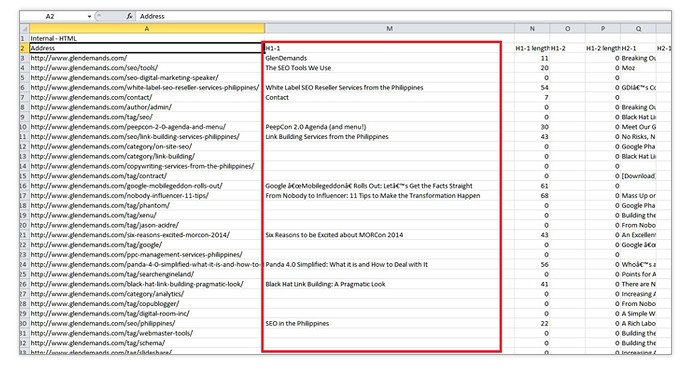Click the glendemands.com/contact/ address cell
Screen dimensions: 700x369
click(x=147, y=97)
